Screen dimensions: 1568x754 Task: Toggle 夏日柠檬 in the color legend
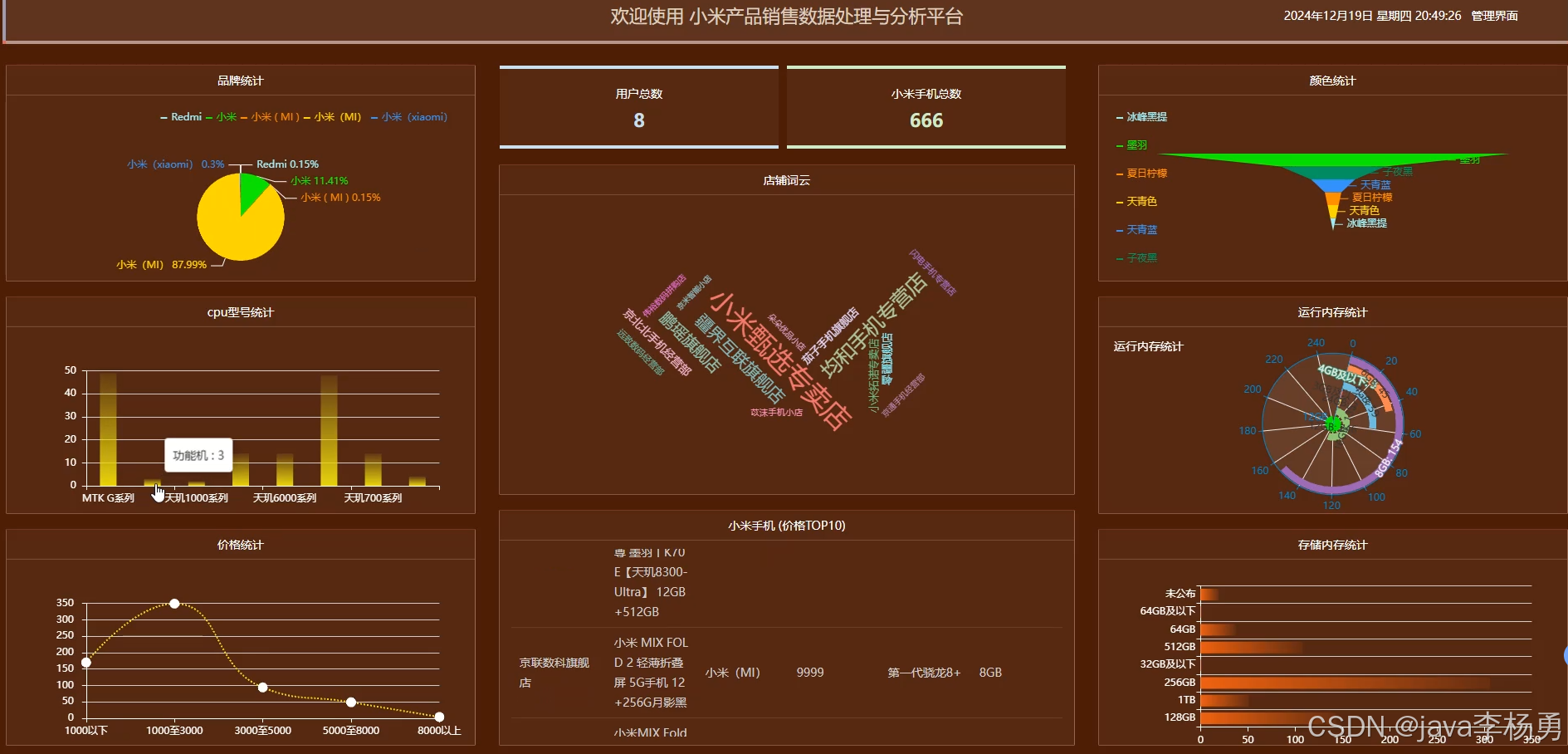[x=1141, y=174]
